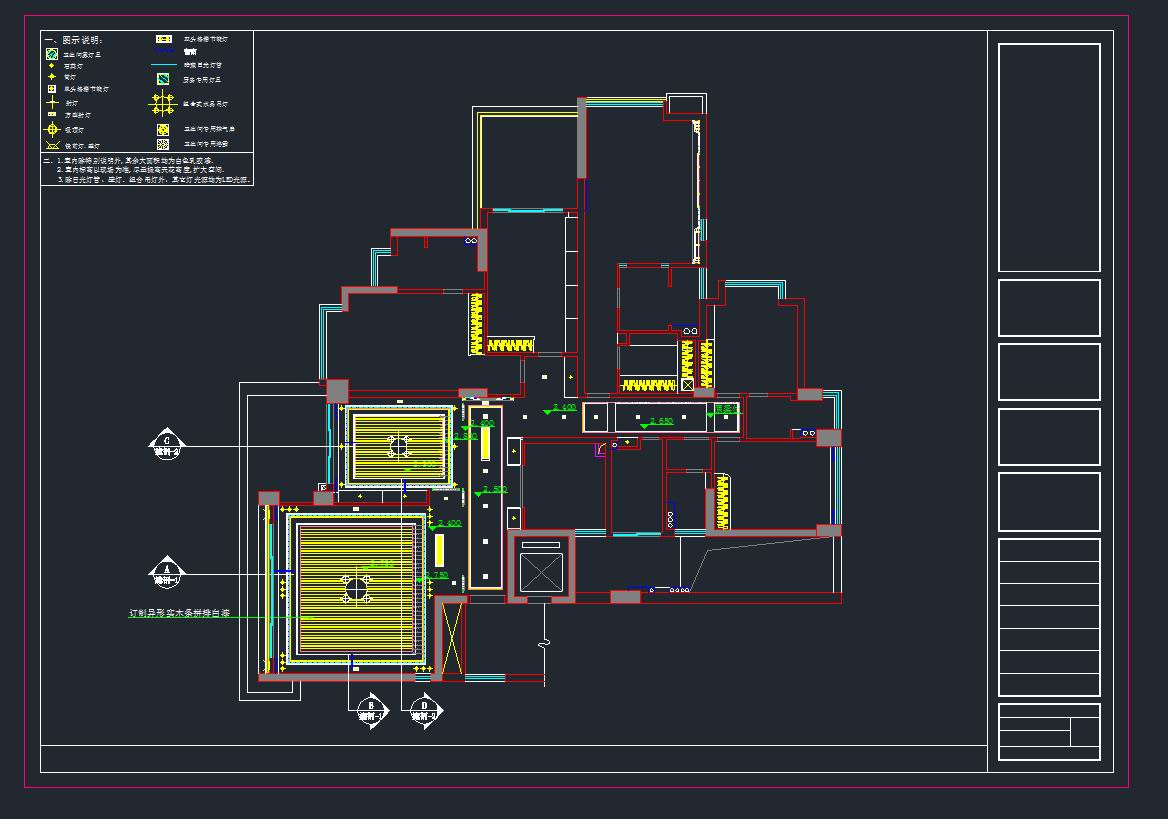This screenshot has width=1168, height=819.
Task: Click the crystal chandelier symbol in the legend
Action: (x=162, y=103)
